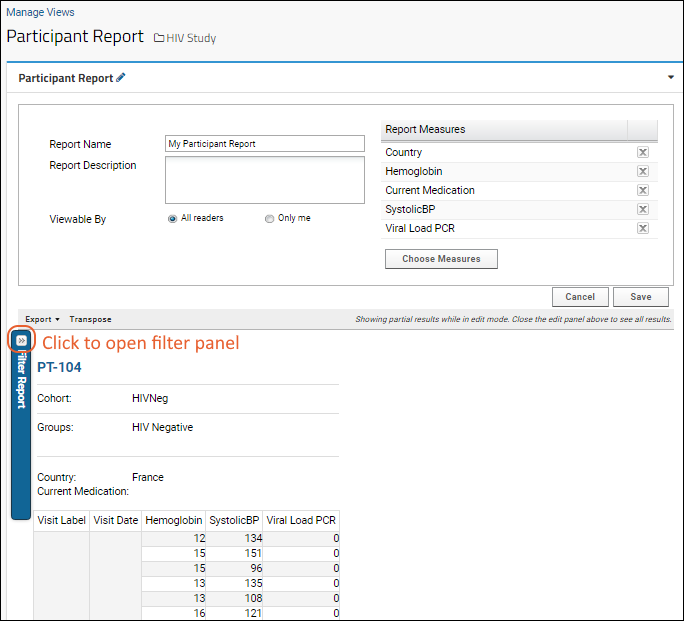The width and height of the screenshot is (684, 621).
Task: Click the Current Medication: label in report
Action: 83,491
